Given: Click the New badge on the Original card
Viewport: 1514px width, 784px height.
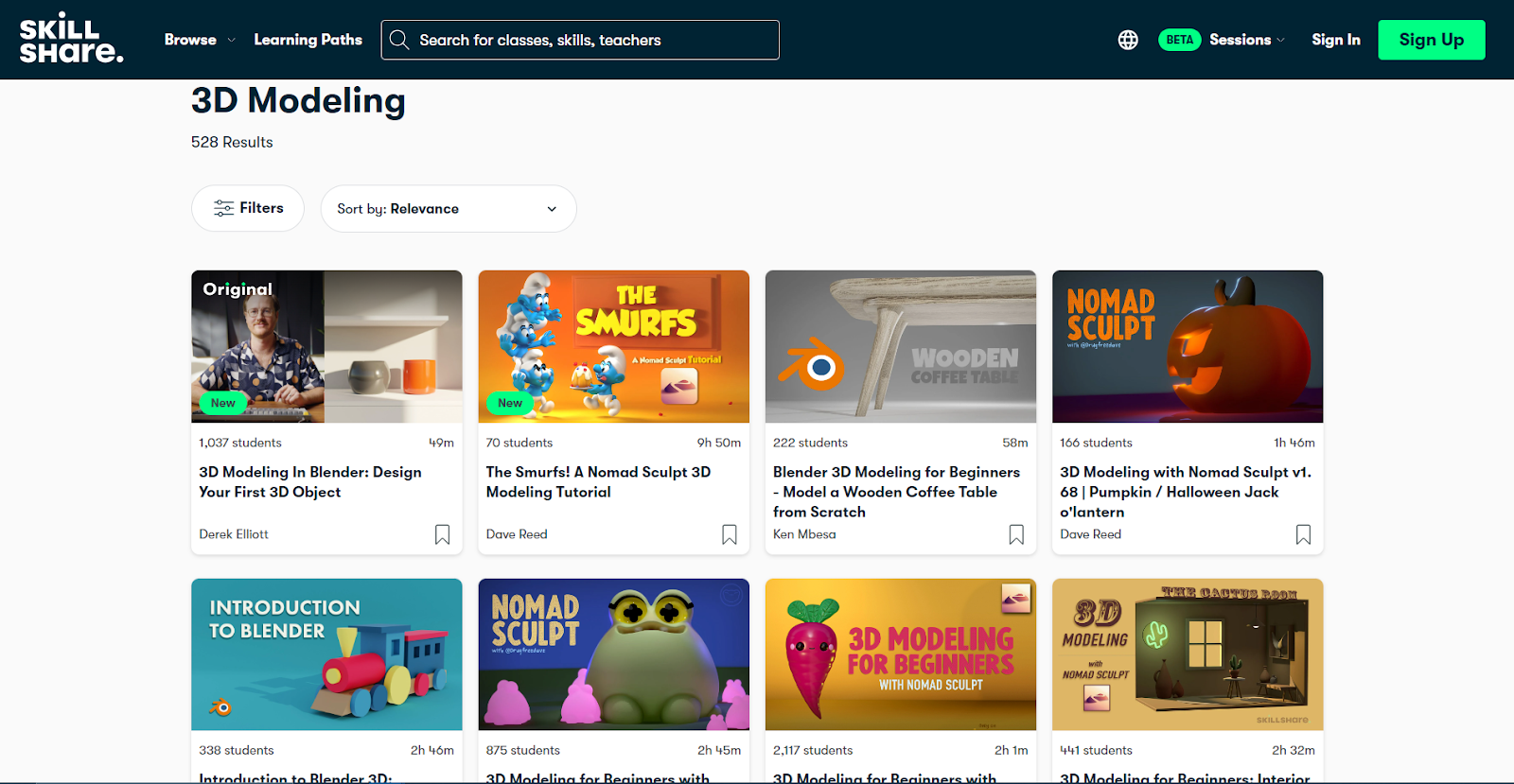Looking at the screenshot, I should tap(223, 403).
